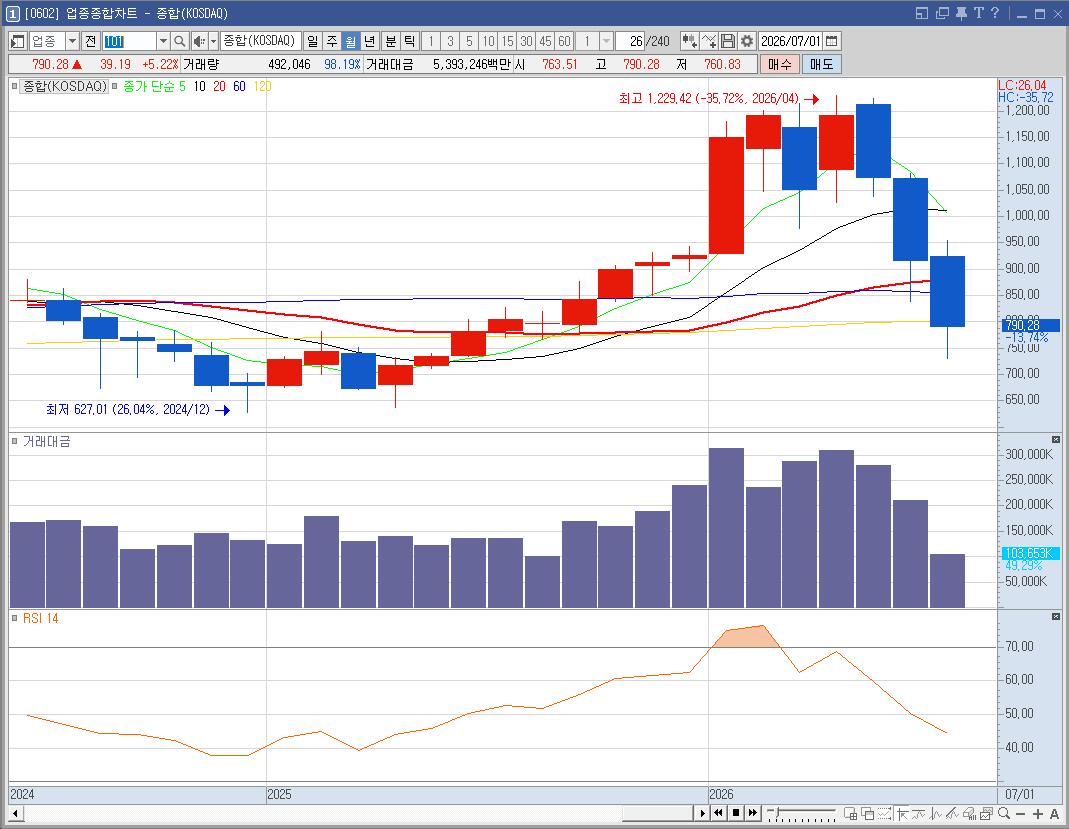
Task: Select the monthly chart (월) period
Action: click(350, 42)
